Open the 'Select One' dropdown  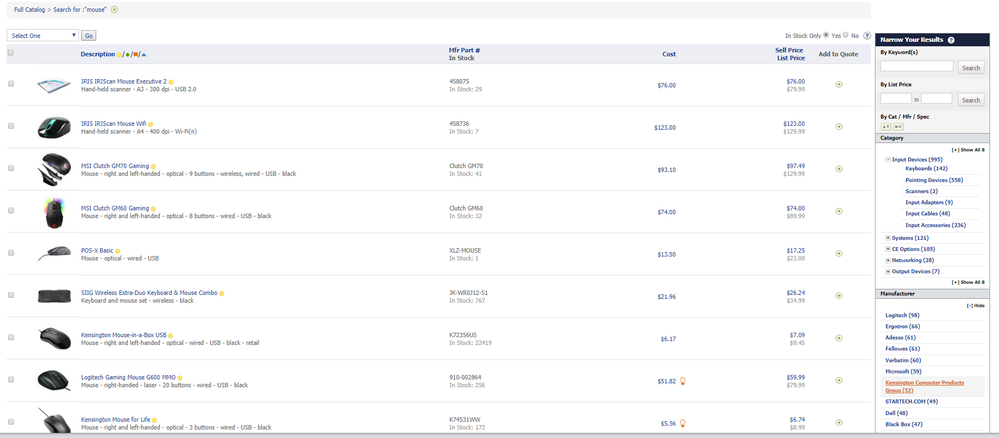pos(42,35)
